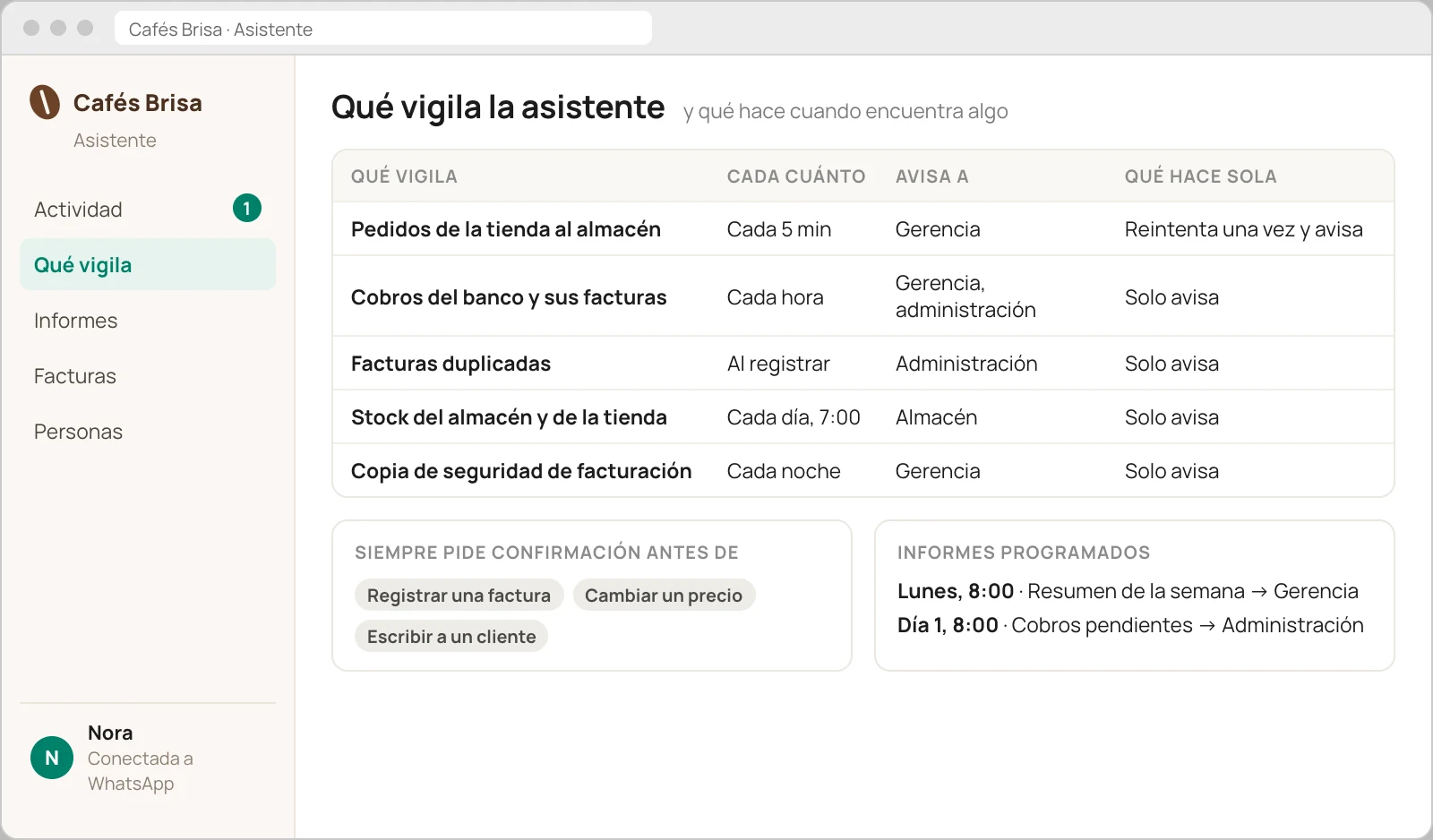Click the Actividad notification badge
This screenshot has height=840, width=1433.
point(247,208)
